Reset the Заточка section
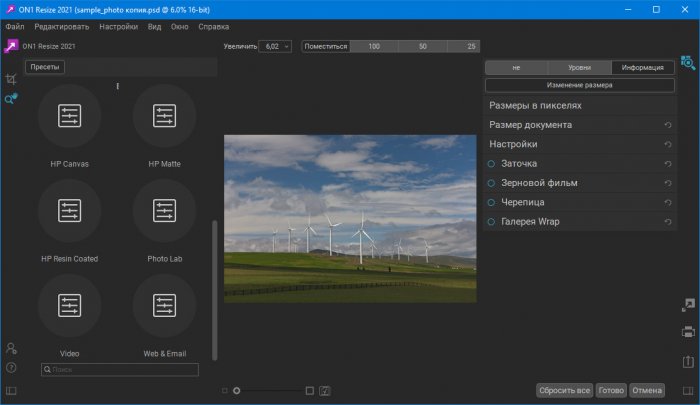The image size is (700, 405). click(668, 164)
